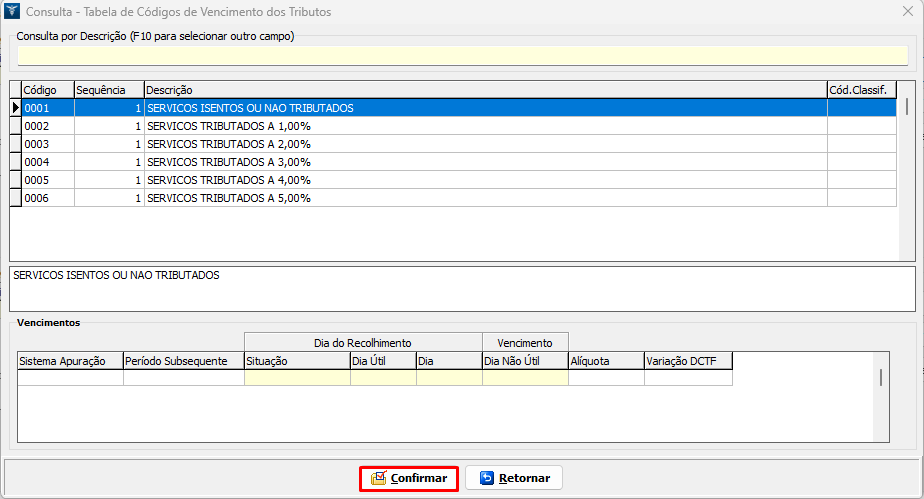This screenshot has width=924, height=499.
Task: Click the Confirmar button
Action: pyautogui.click(x=409, y=478)
